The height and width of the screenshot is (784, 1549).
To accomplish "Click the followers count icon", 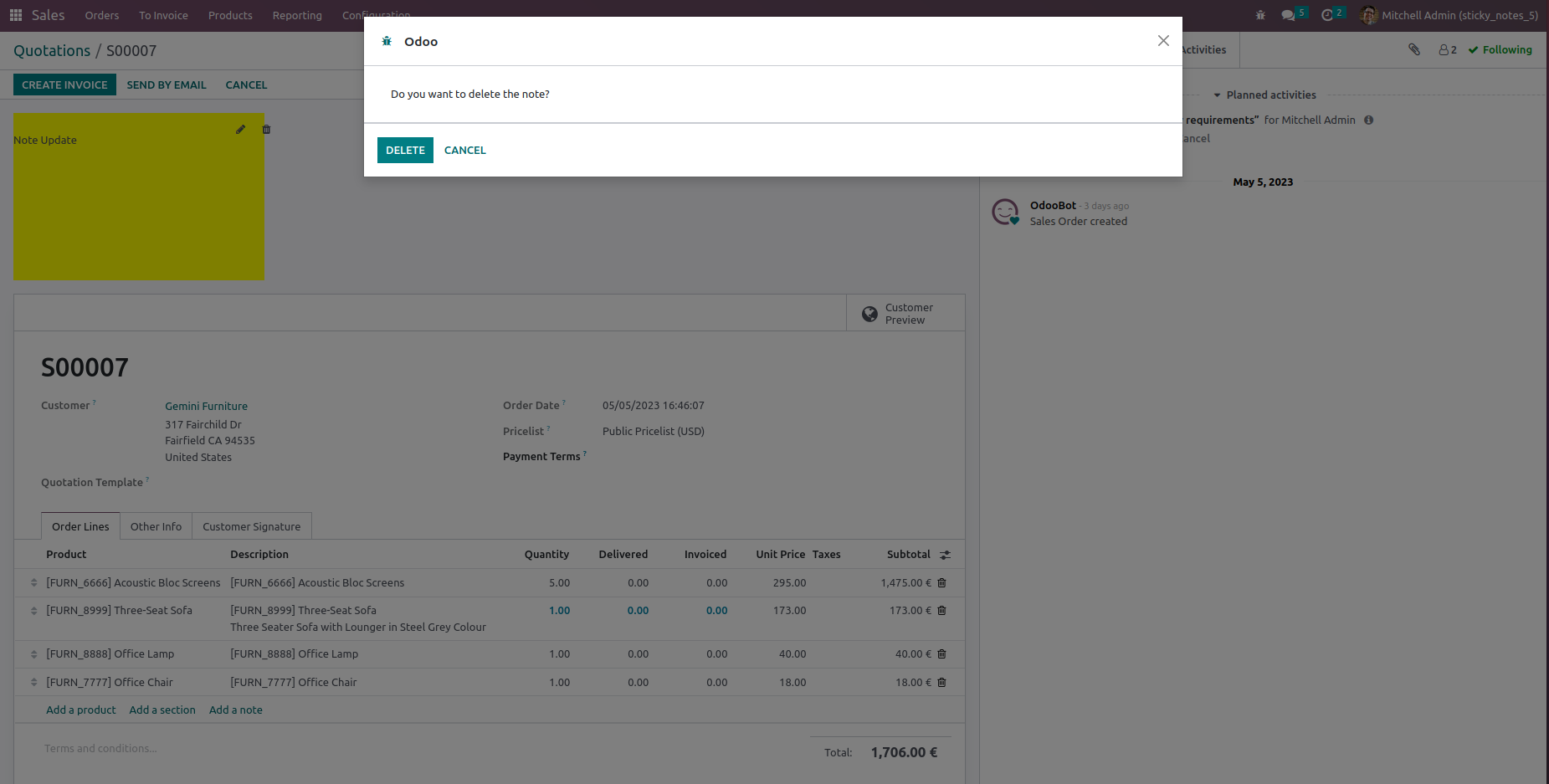I will tap(1448, 50).
